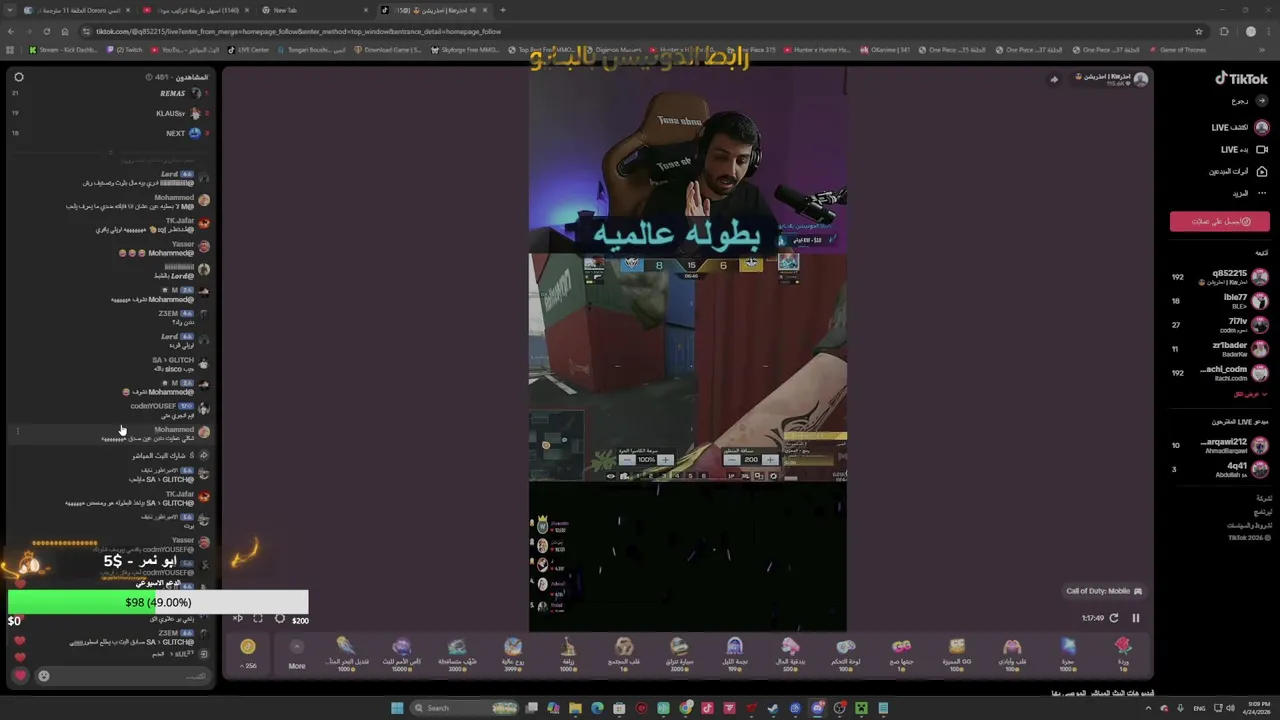
Task: Click the green $98 goal progress bar
Action: 158,602
